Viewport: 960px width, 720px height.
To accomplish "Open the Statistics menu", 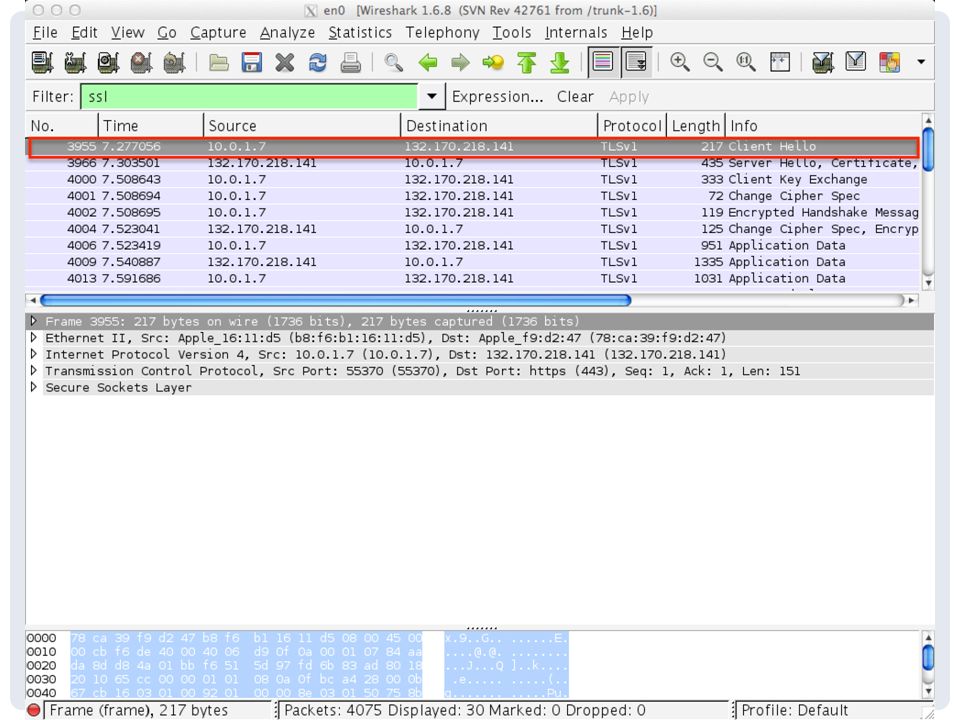I will click(360, 32).
